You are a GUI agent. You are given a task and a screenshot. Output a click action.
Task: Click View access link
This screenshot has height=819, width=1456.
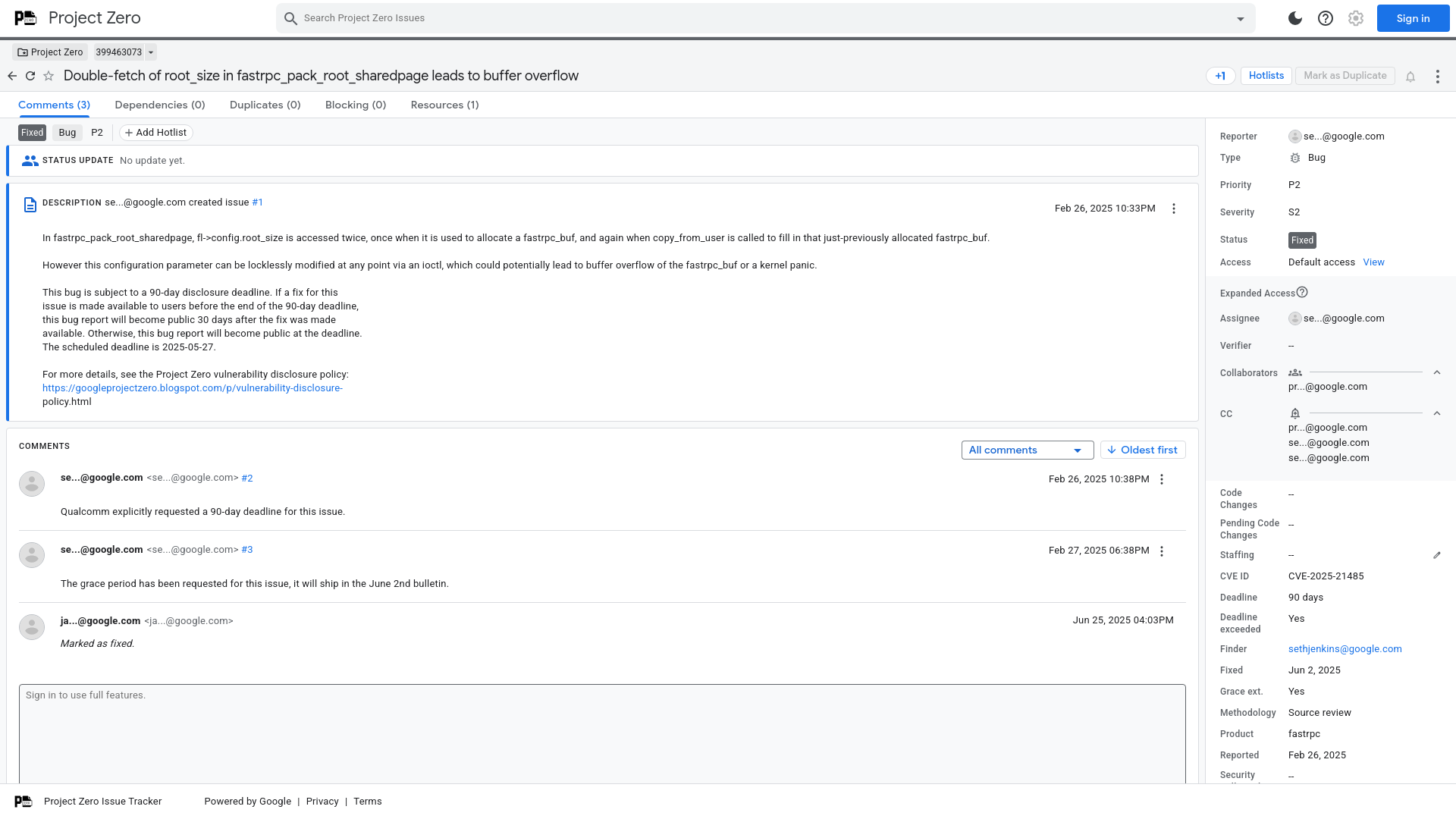coord(1373,262)
